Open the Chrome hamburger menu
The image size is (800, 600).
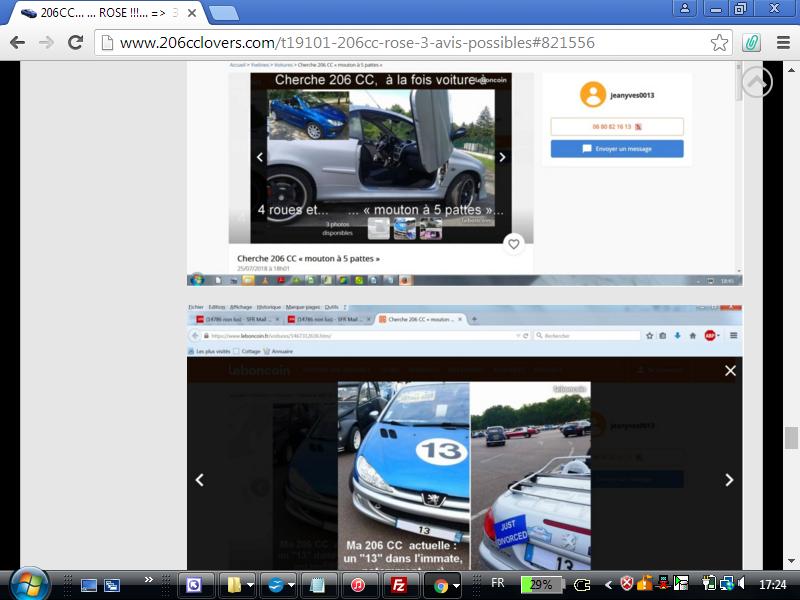[x=783, y=42]
